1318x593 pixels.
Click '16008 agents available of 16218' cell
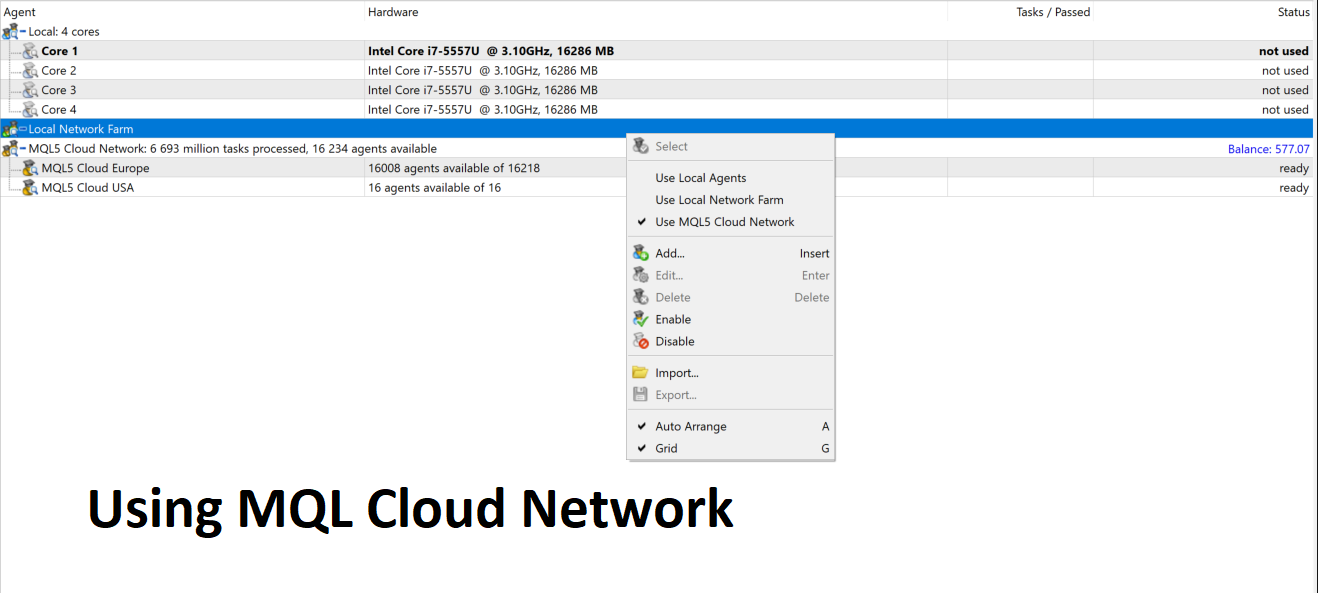coord(454,168)
